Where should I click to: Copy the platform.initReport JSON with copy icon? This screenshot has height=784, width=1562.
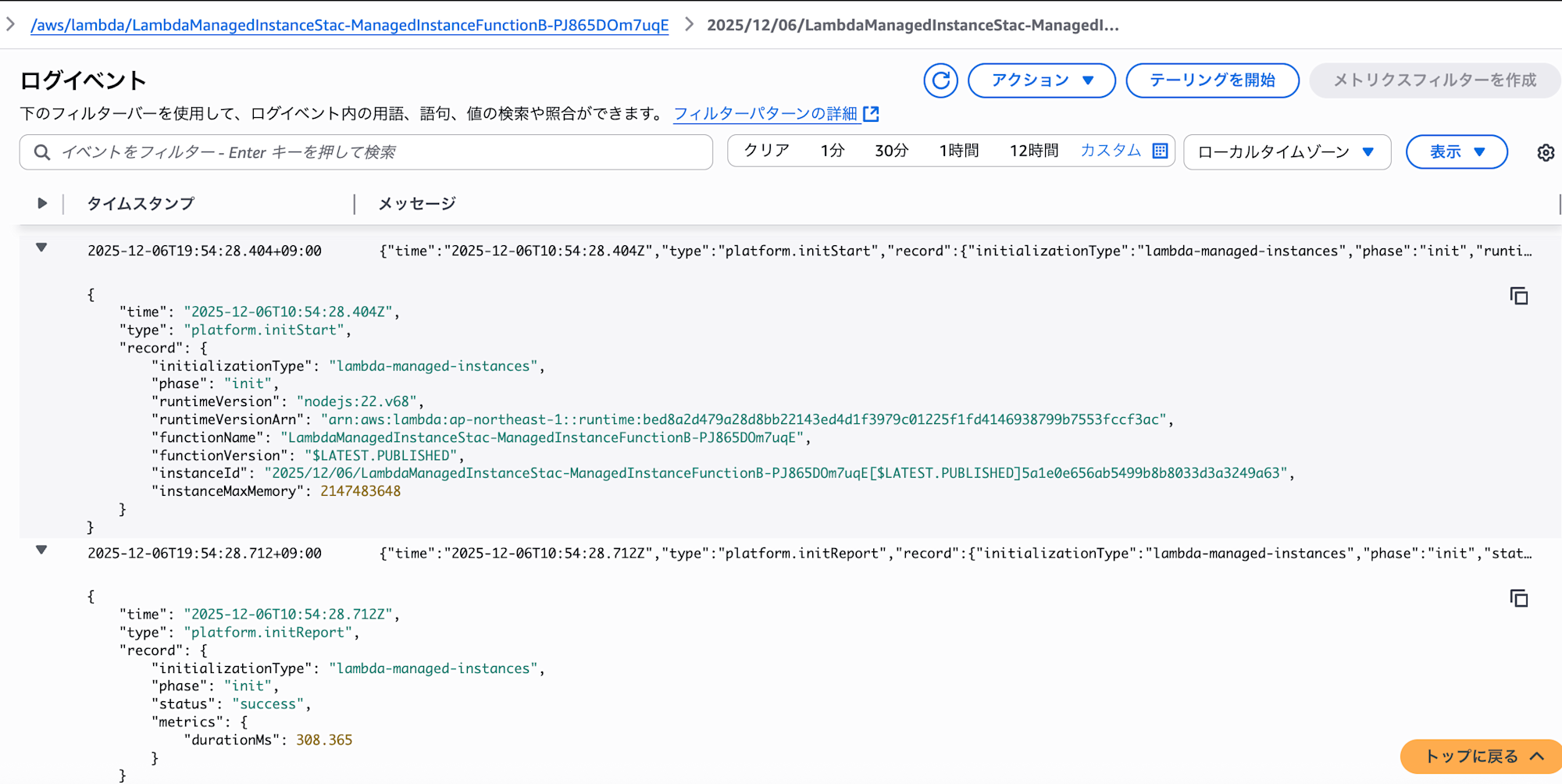coord(1518,598)
